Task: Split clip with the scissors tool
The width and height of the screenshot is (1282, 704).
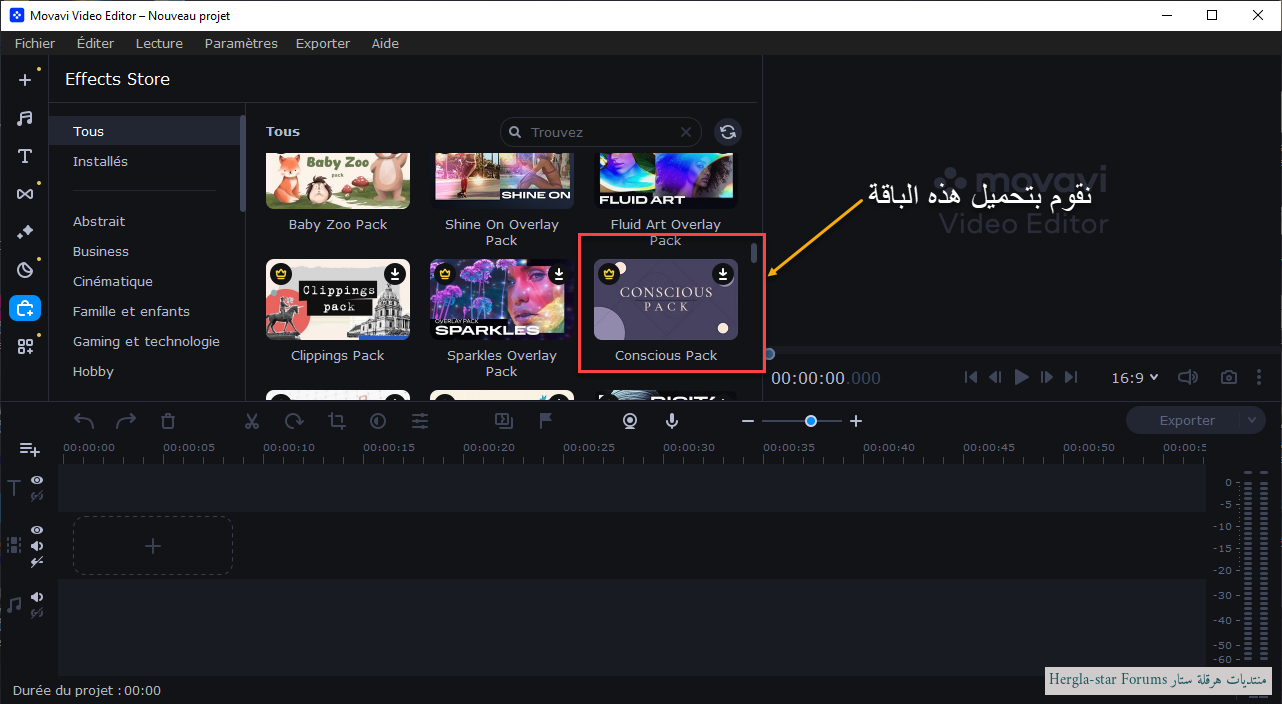Action: pos(252,421)
